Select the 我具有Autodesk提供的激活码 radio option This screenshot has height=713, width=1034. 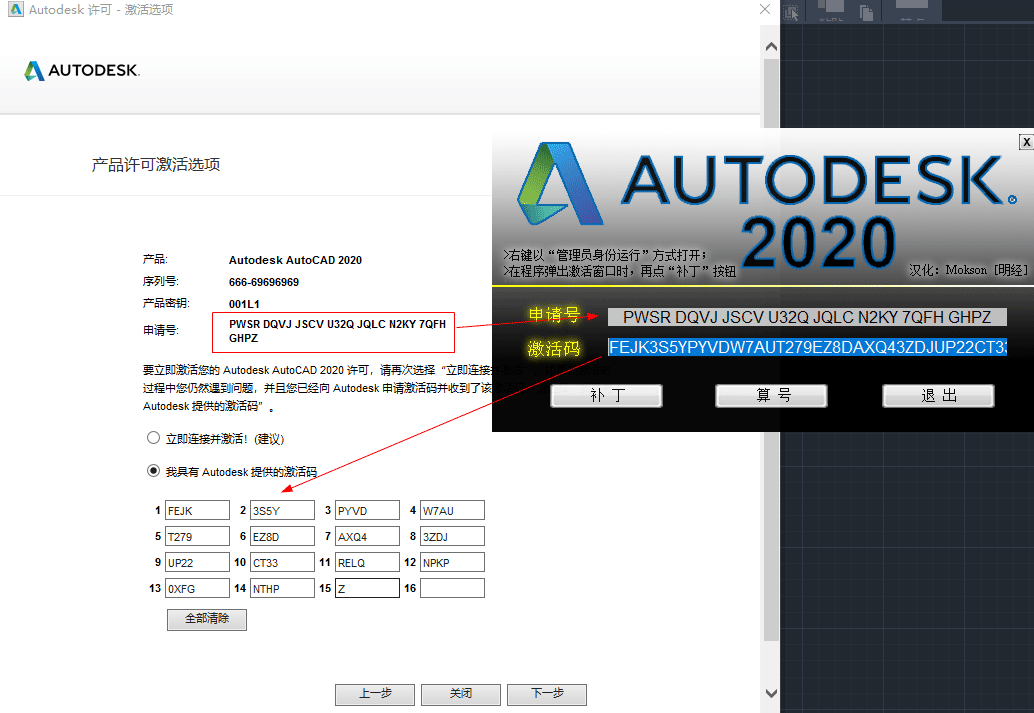(154, 470)
